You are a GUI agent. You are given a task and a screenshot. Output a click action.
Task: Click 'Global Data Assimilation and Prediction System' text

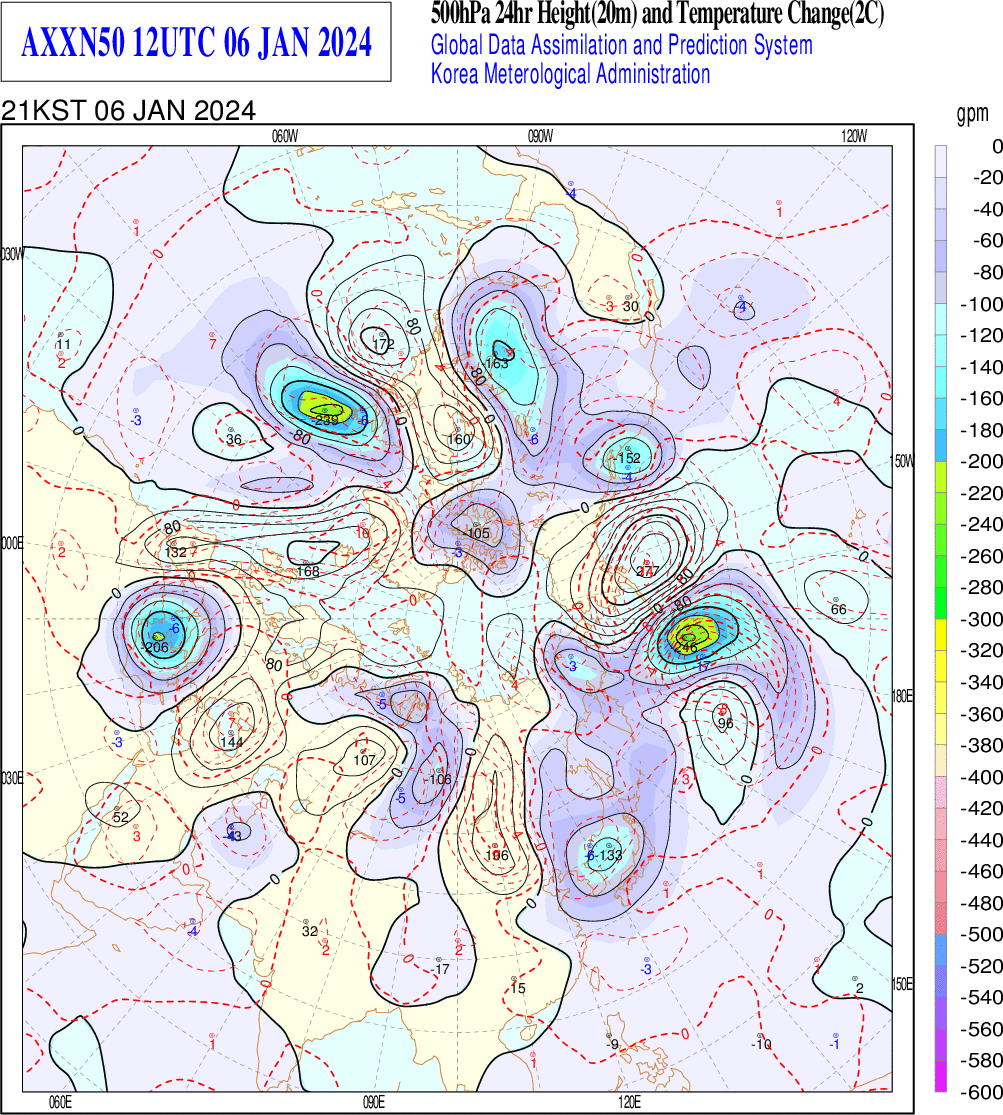click(622, 46)
